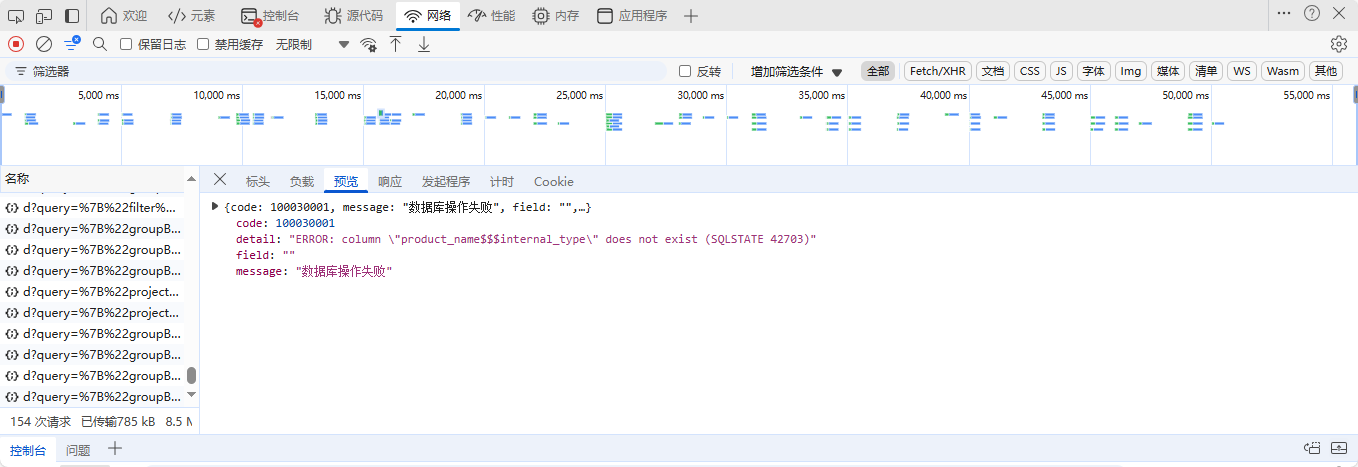The height and width of the screenshot is (467, 1358).
Task: Filter requests by JS
Action: 1061,71
